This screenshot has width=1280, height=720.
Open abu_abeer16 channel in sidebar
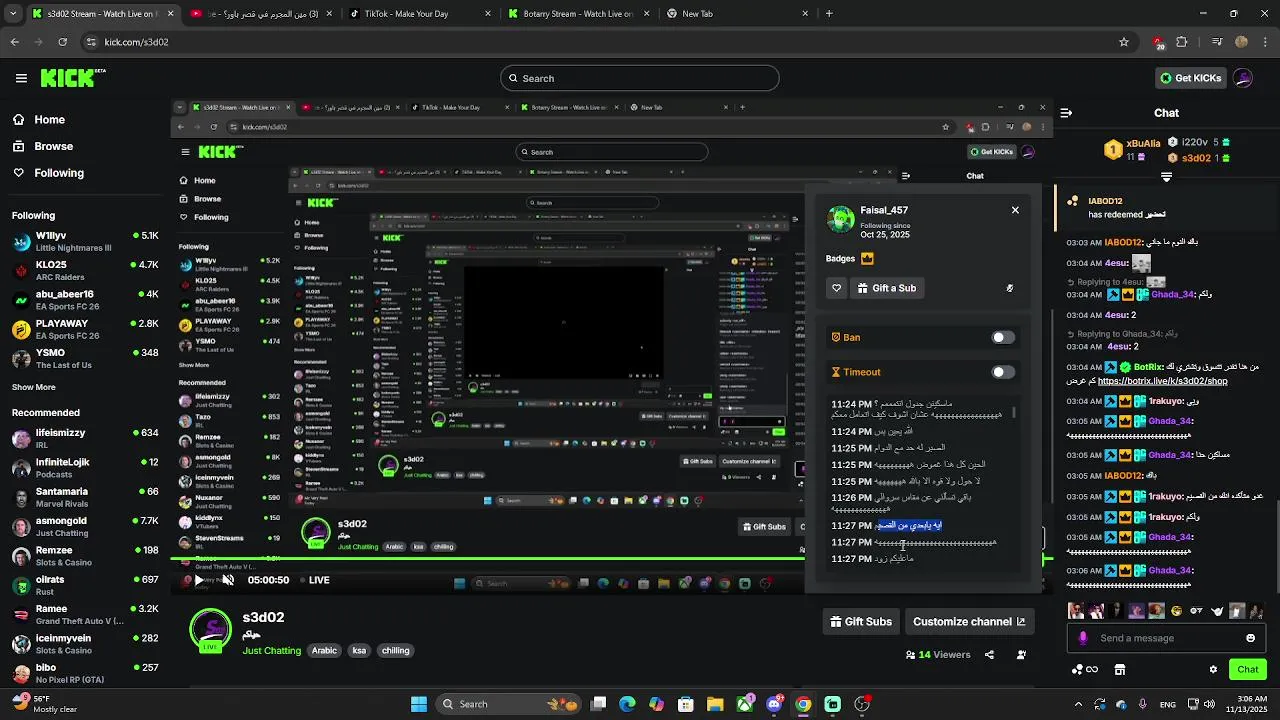click(85, 300)
